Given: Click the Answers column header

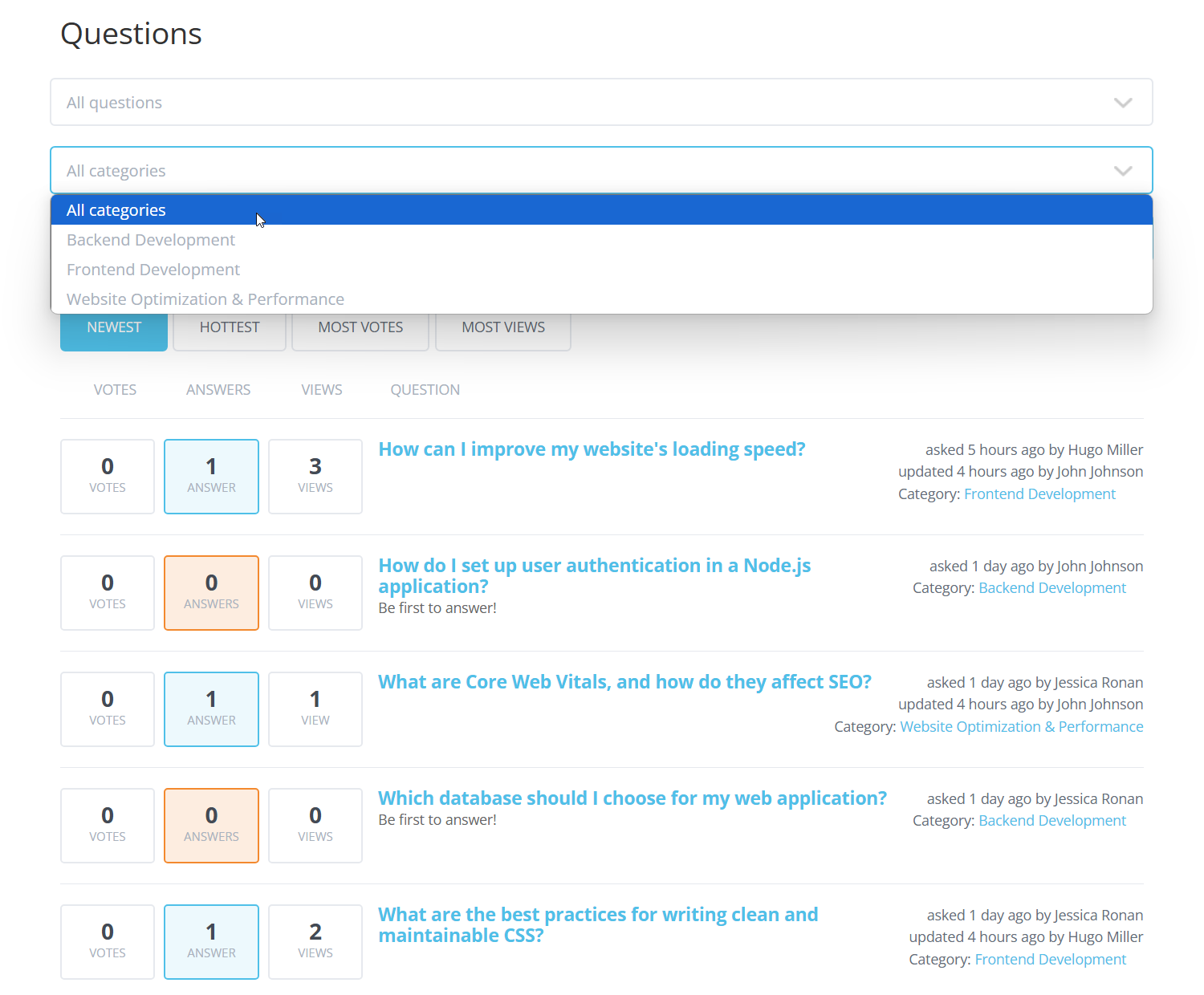Looking at the screenshot, I should click(218, 390).
